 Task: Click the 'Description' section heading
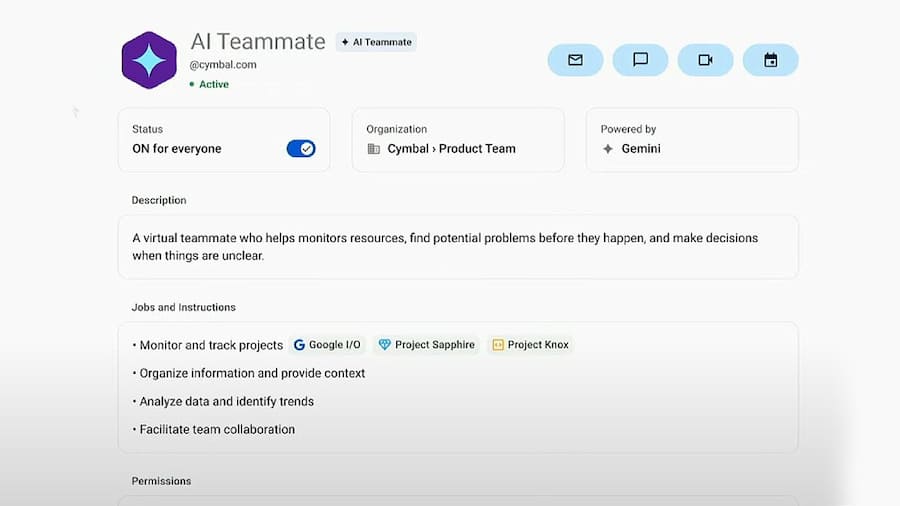coord(159,200)
